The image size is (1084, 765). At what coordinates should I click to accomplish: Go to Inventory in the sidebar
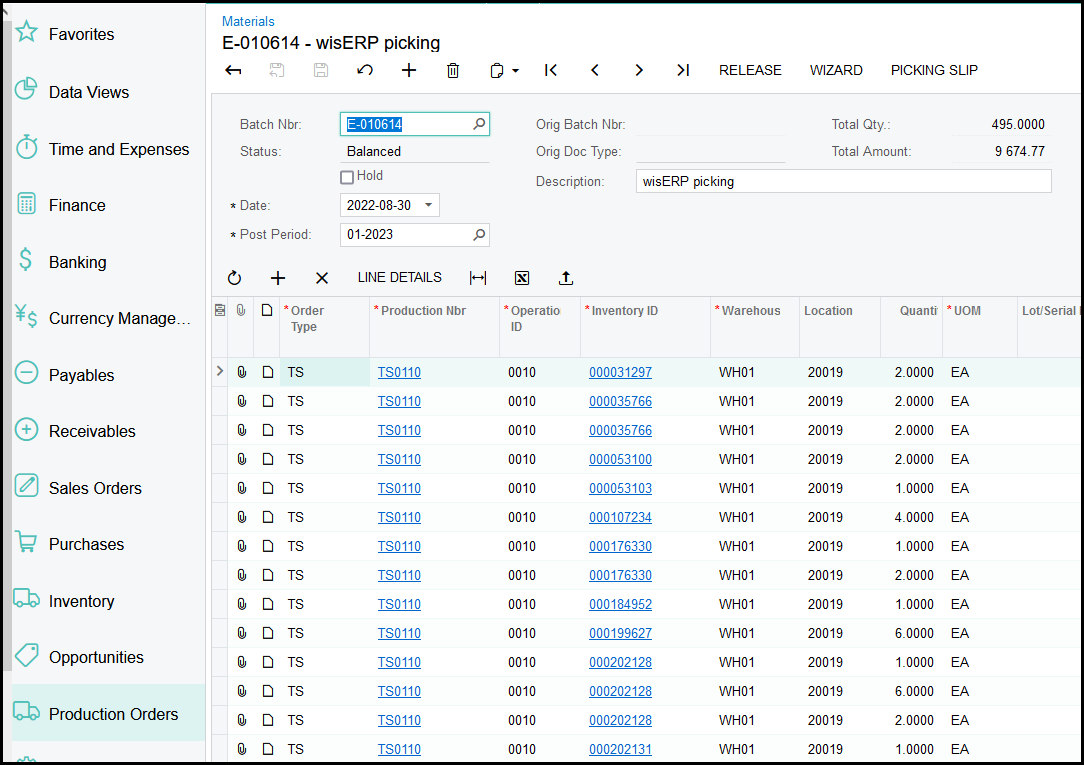[x=81, y=601]
